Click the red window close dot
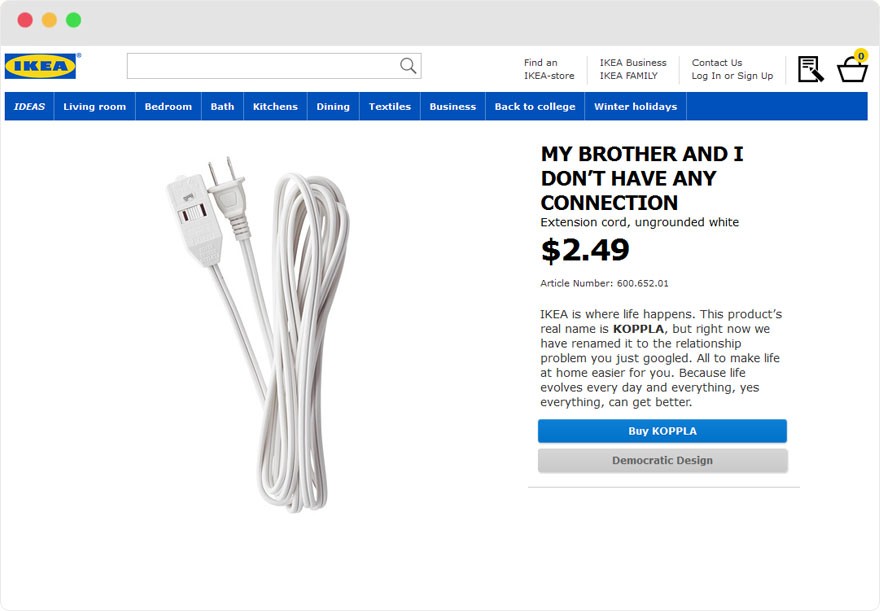 tap(25, 20)
